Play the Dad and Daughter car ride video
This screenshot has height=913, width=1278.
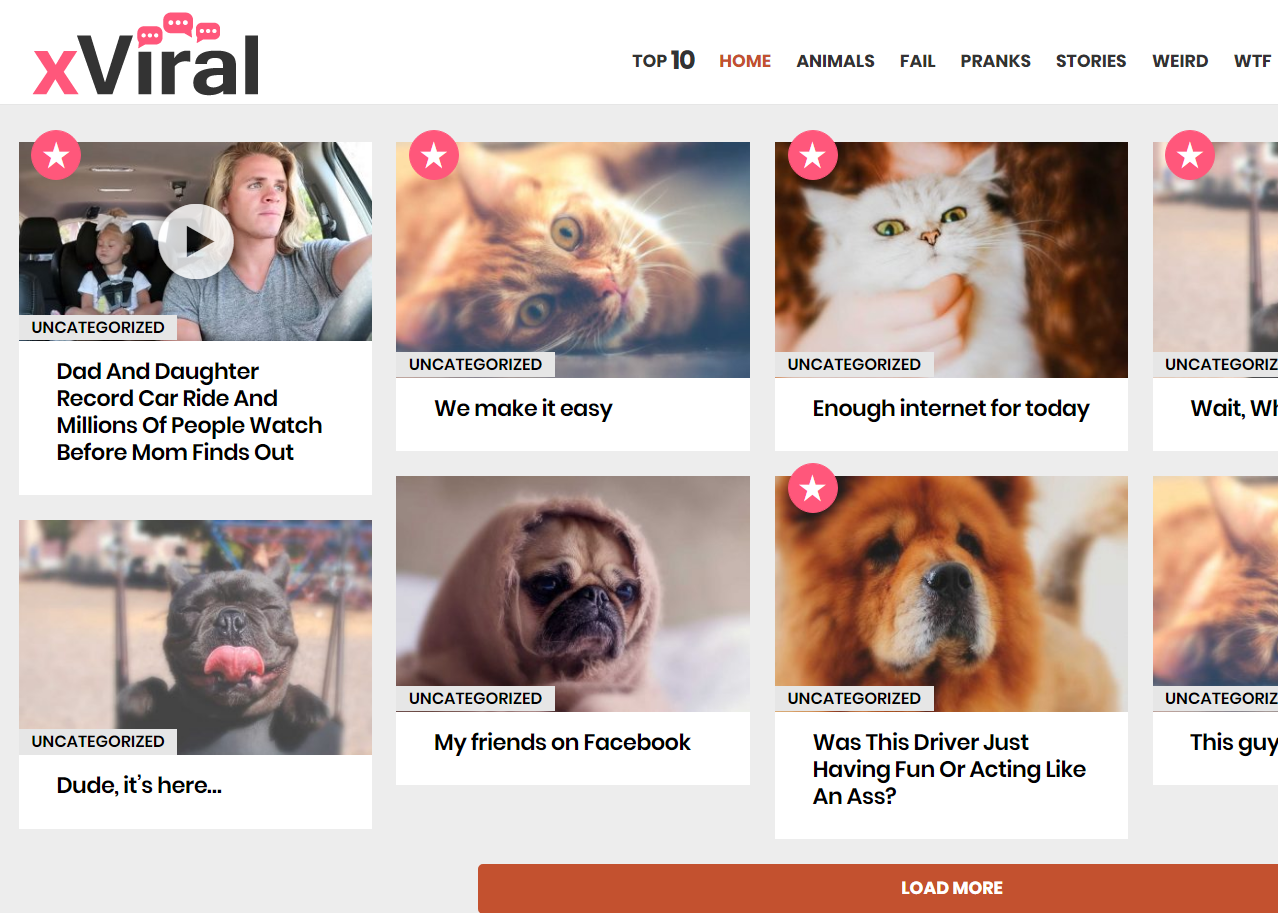pos(196,241)
